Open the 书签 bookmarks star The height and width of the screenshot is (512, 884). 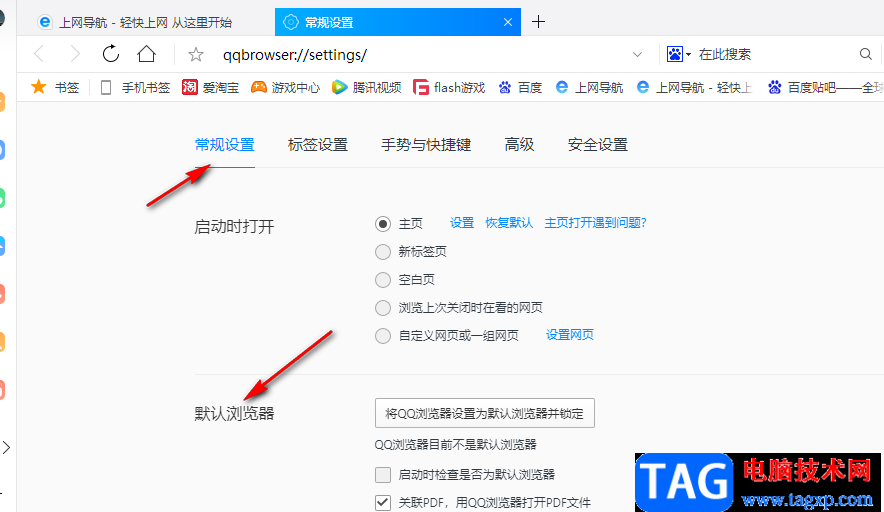click(55, 87)
